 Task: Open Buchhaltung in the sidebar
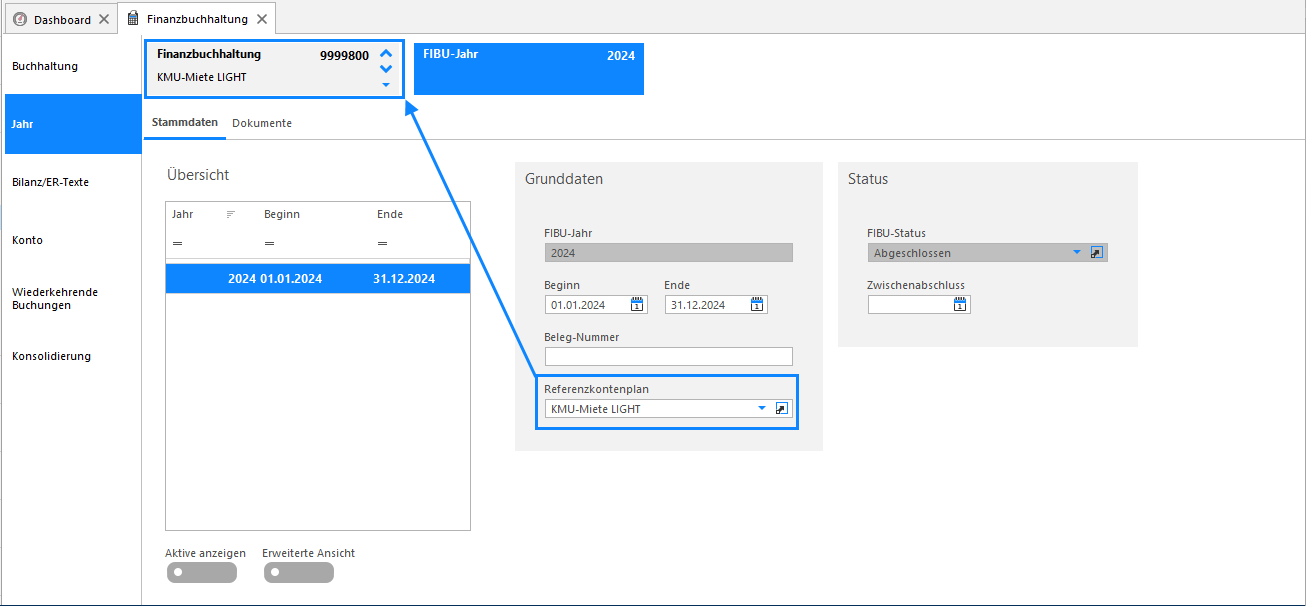(73, 66)
